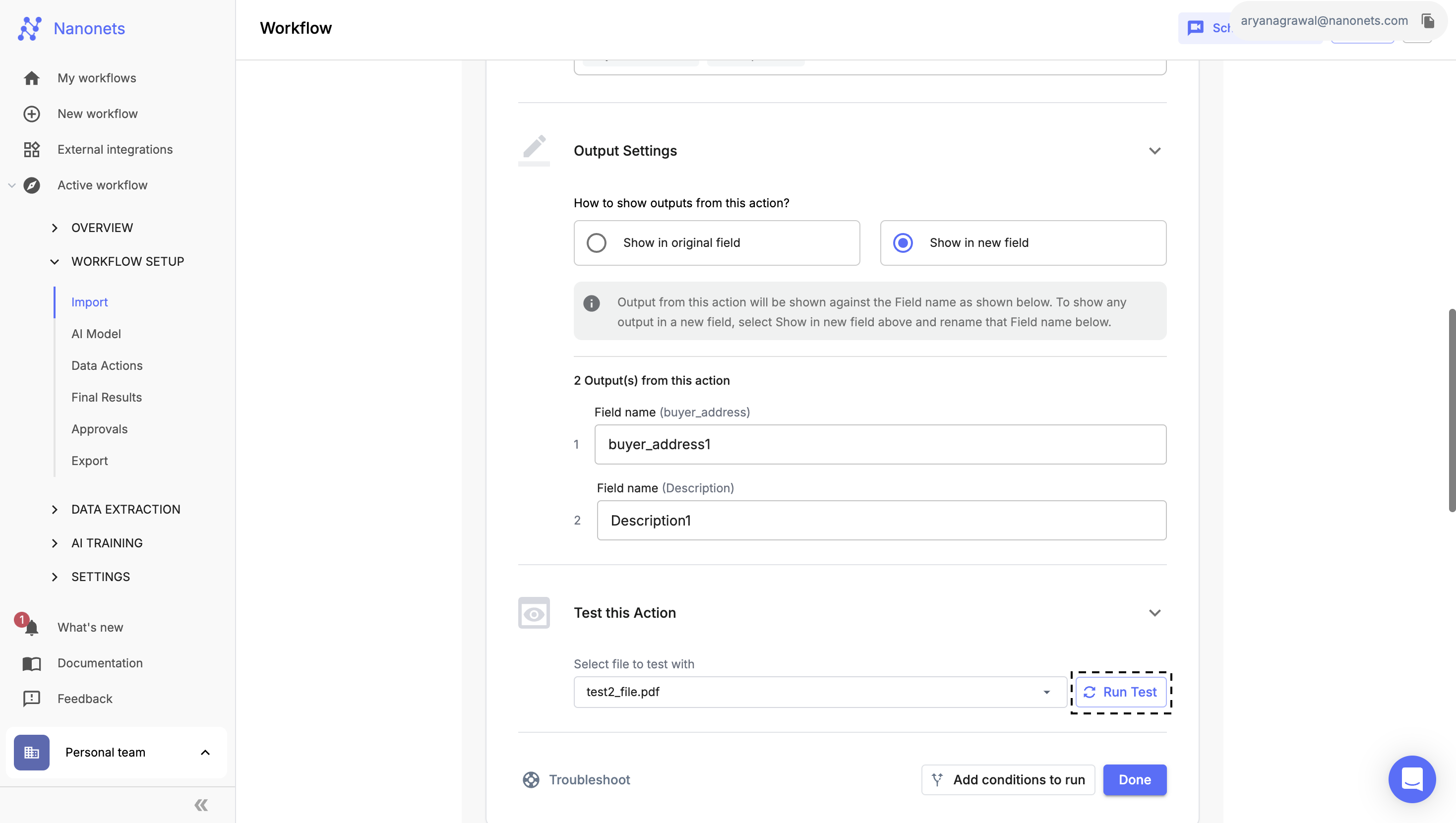Screen dimensions: 1456x823
Task: Click the video chat icon in header
Action: tap(1196, 28)
